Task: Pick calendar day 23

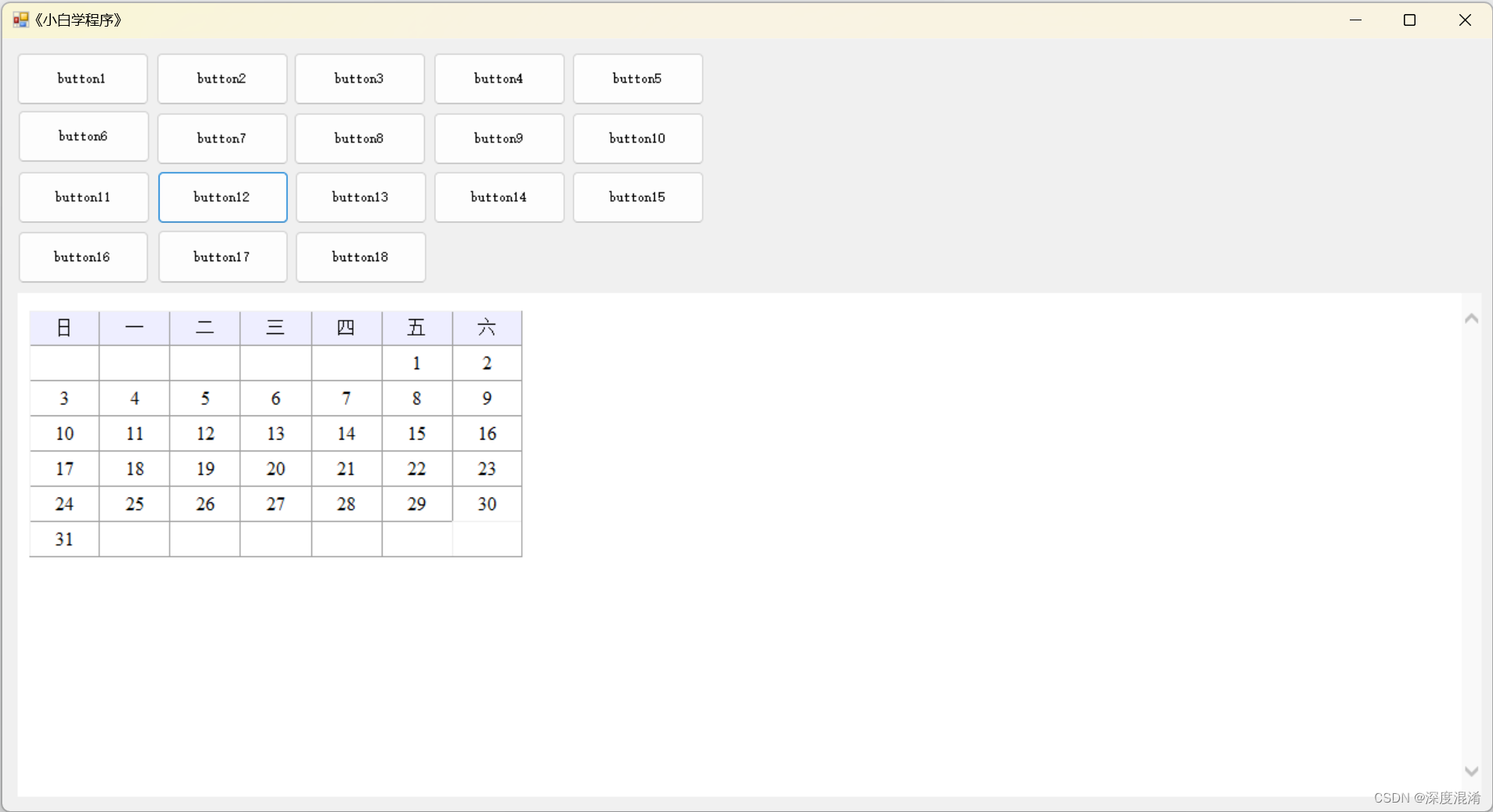Action: [487, 469]
